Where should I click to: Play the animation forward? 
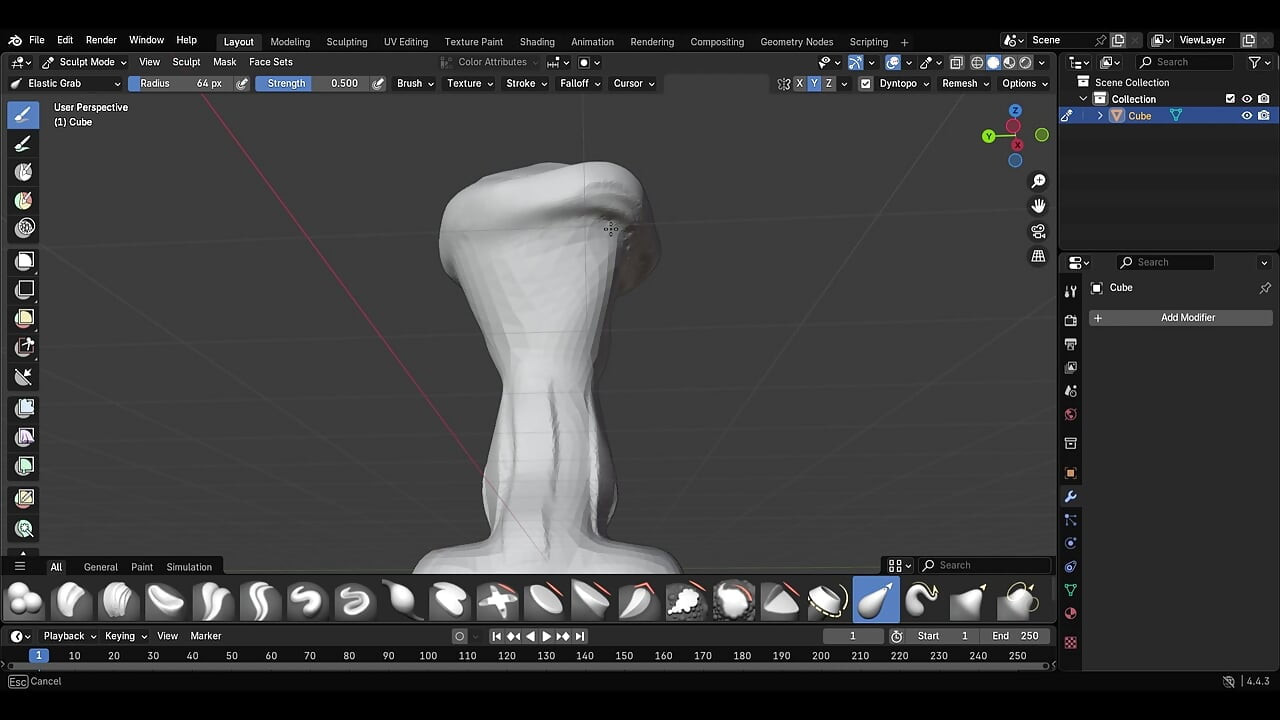point(546,636)
